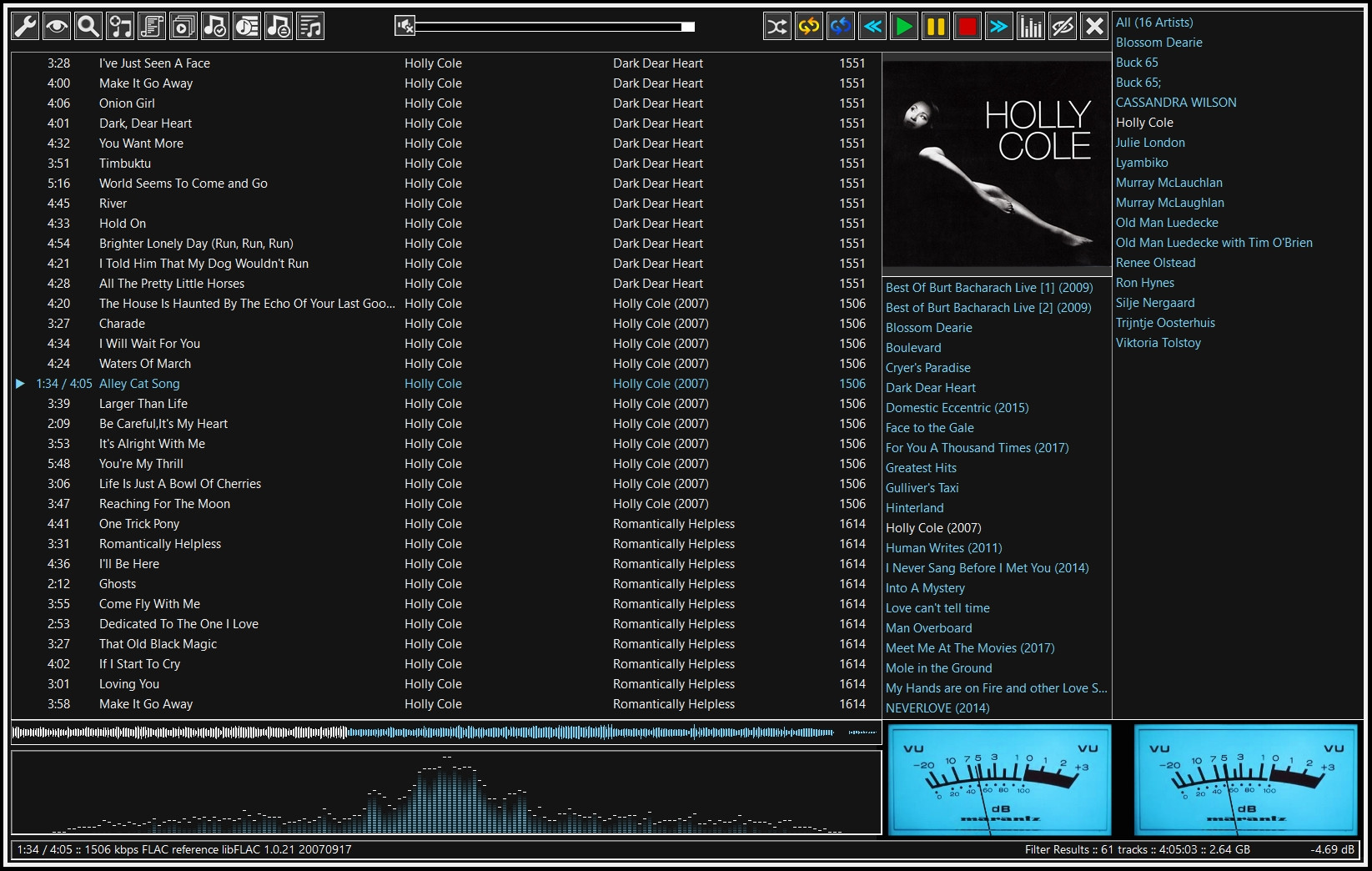The width and height of the screenshot is (1372, 871).
Task: Click the volume slider bar
Action: click(x=555, y=27)
